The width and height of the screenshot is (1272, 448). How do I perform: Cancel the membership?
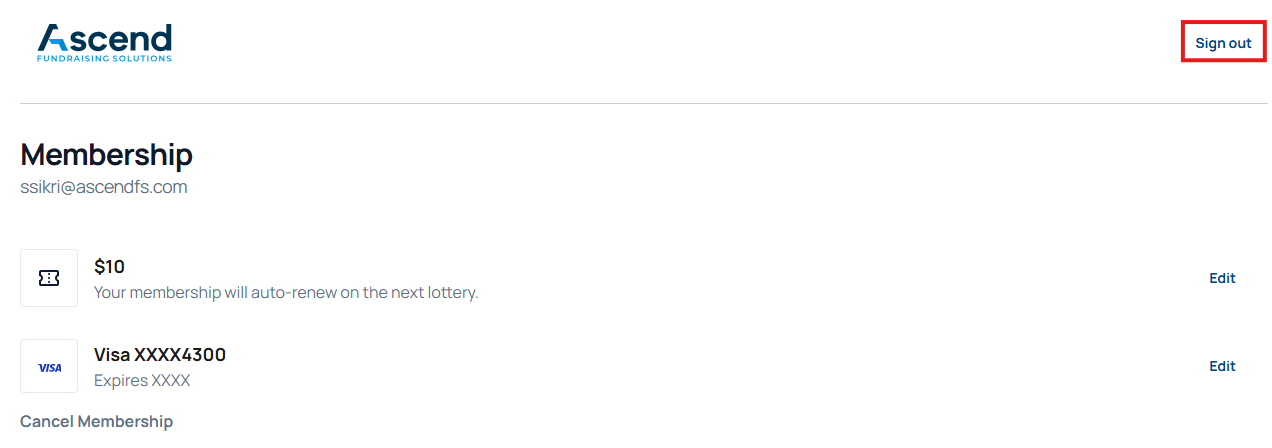(x=96, y=421)
